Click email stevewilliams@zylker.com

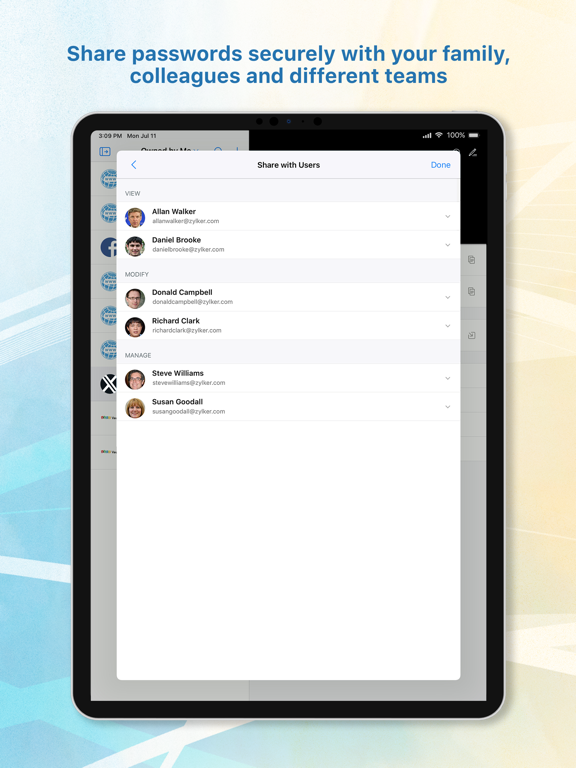tap(189, 383)
